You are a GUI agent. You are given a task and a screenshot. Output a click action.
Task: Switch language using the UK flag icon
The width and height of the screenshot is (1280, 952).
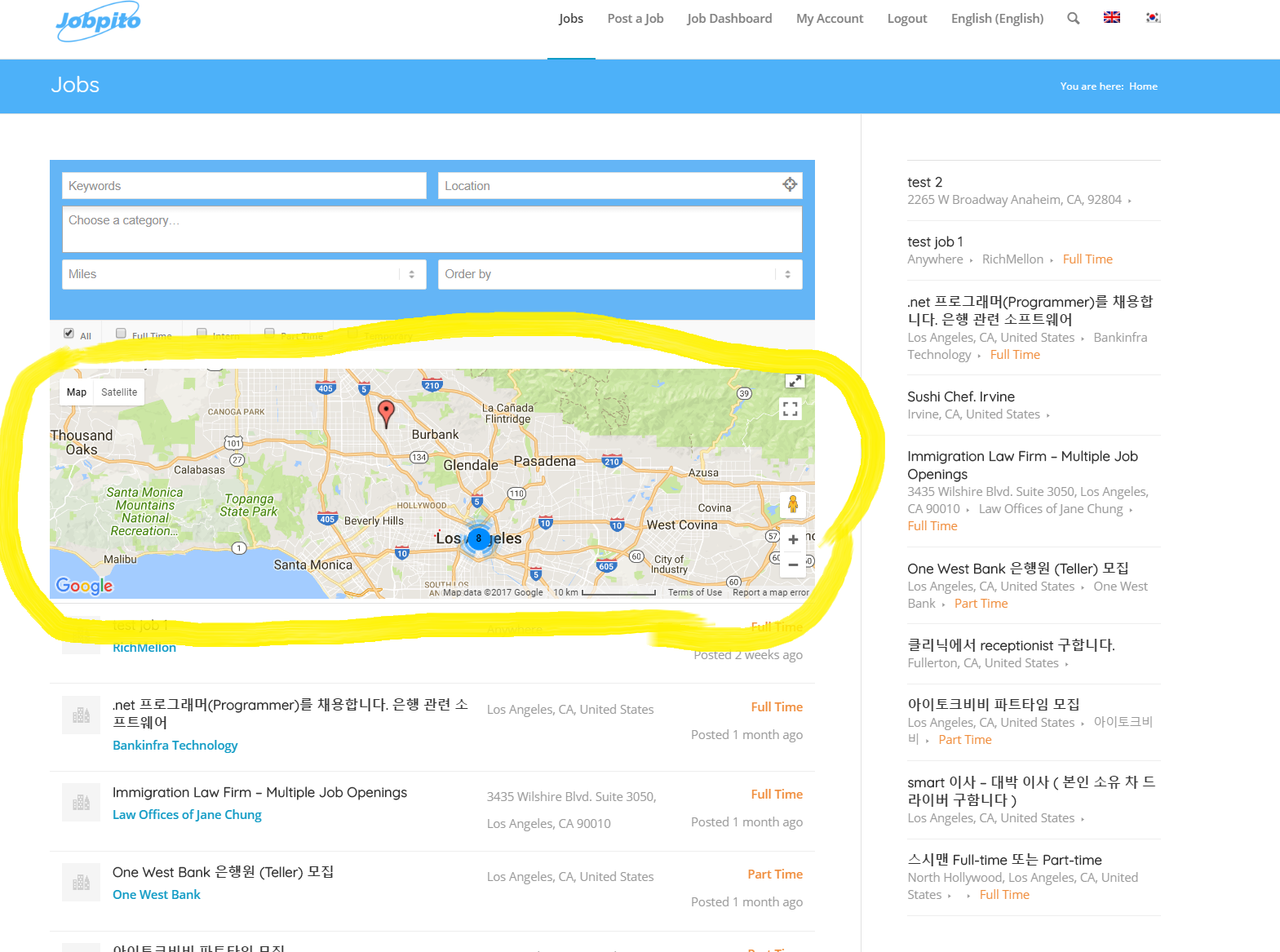1112,17
